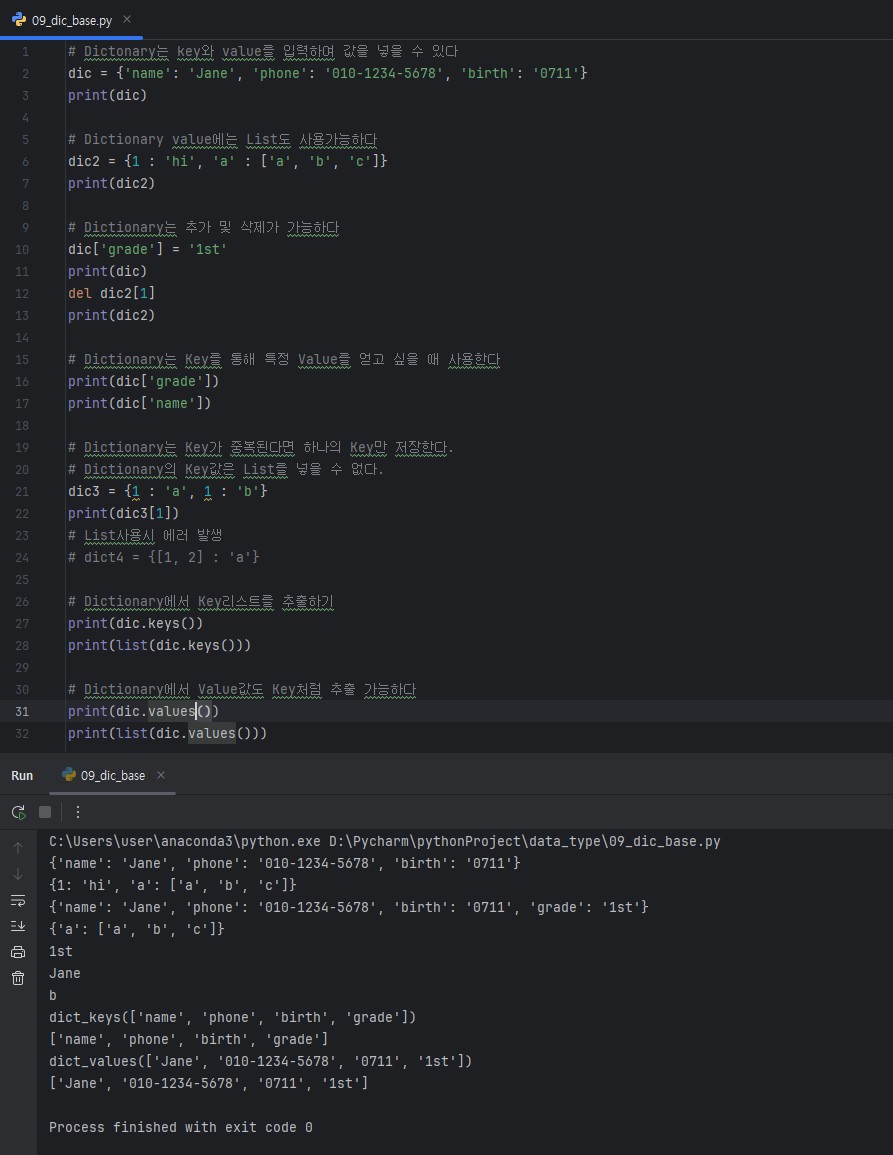This screenshot has height=1155, width=893.
Task: Click line number 1 in the gutter
Action: (x=25, y=52)
